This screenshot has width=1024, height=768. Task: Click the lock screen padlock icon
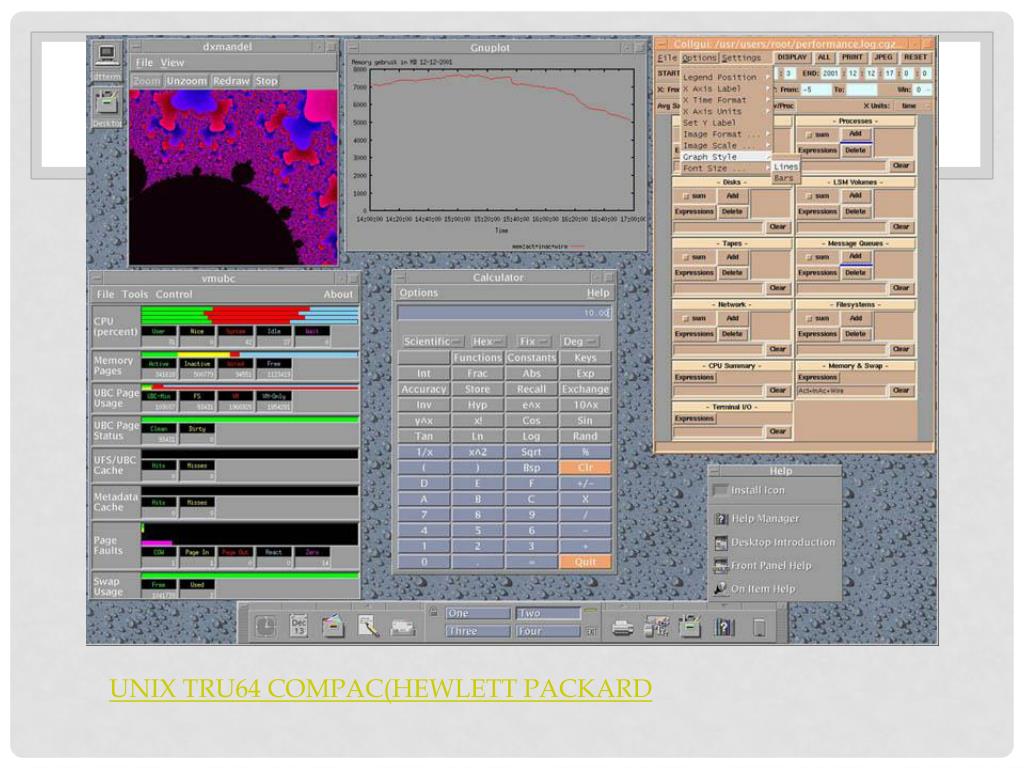pos(433,612)
